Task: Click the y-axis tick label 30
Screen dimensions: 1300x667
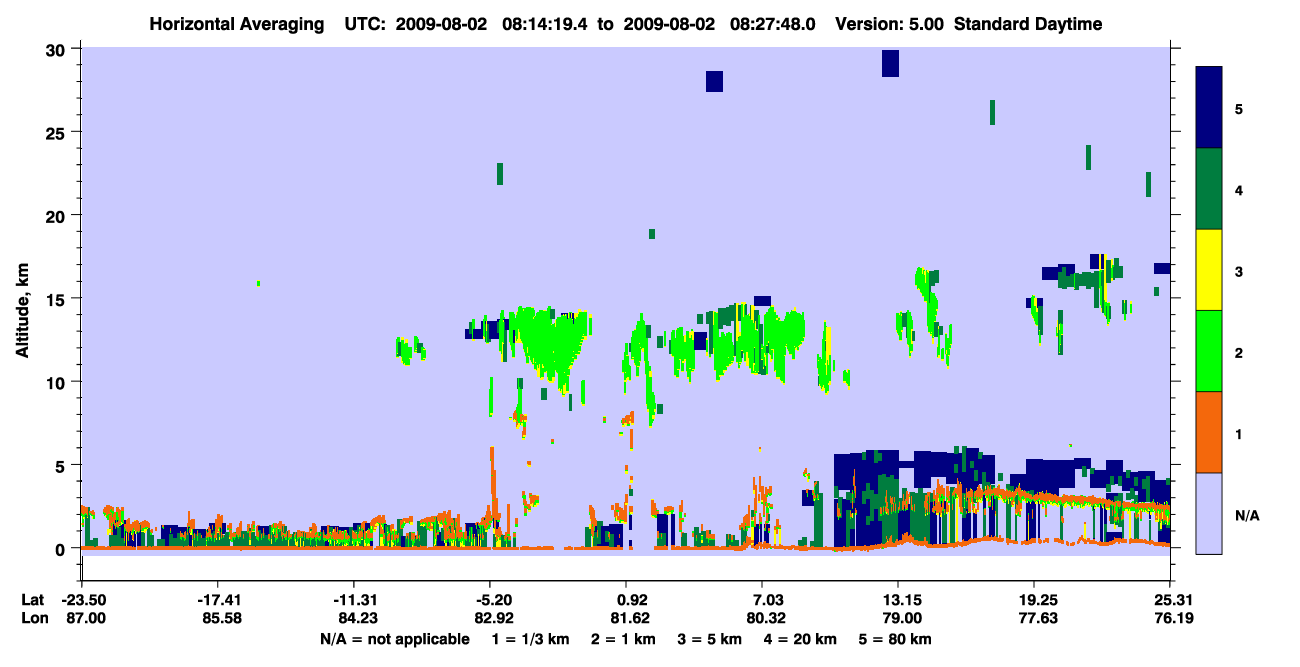Action: (58, 49)
